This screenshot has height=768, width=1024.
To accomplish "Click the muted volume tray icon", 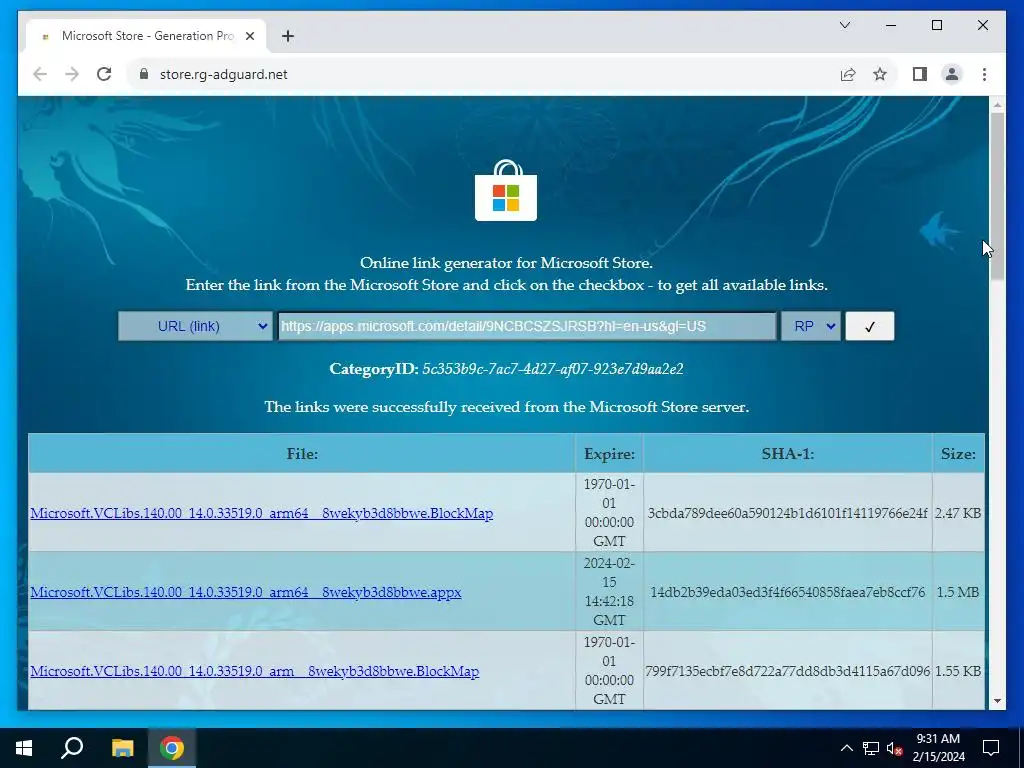I will click(894, 748).
